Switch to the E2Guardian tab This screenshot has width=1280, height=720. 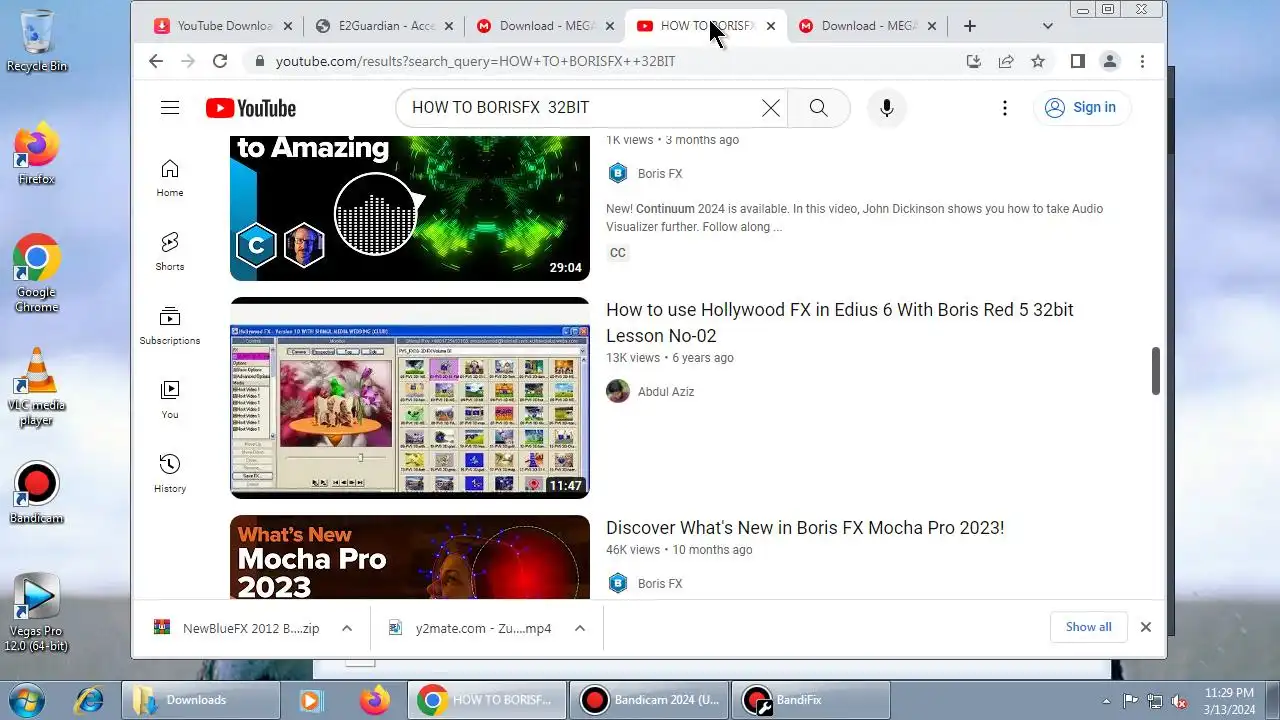pos(382,26)
